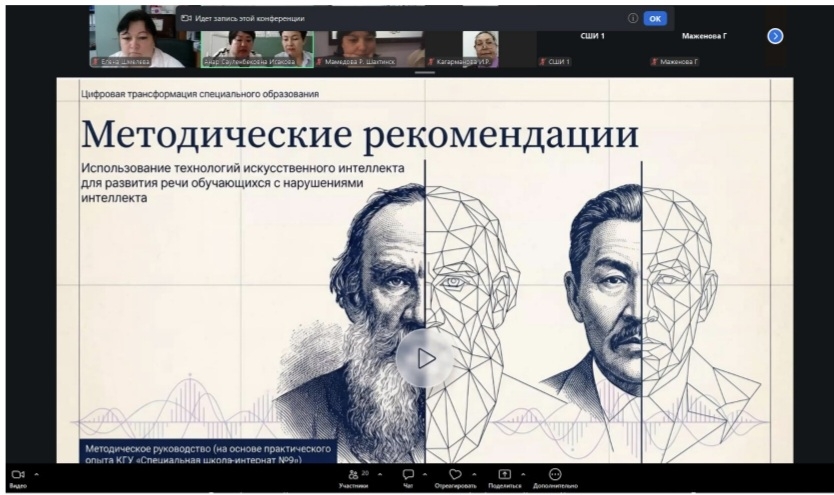The height and width of the screenshot is (495, 834).
Task: Expand arrow next to Участники
Action: 379,474
